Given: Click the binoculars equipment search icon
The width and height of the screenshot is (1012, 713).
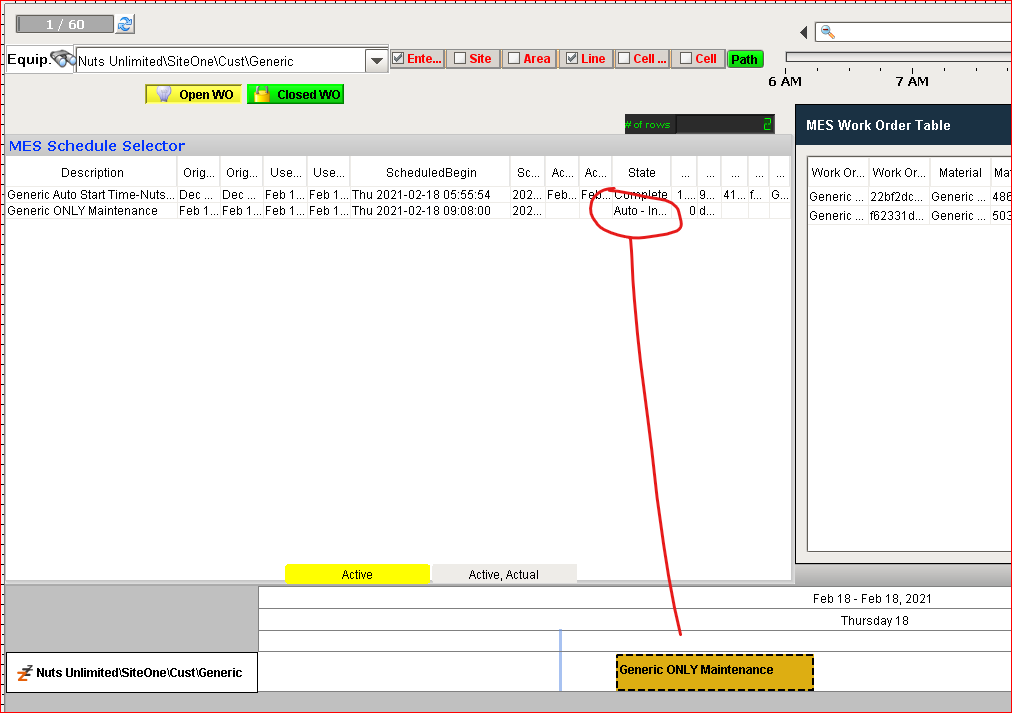Looking at the screenshot, I should coord(63,59).
